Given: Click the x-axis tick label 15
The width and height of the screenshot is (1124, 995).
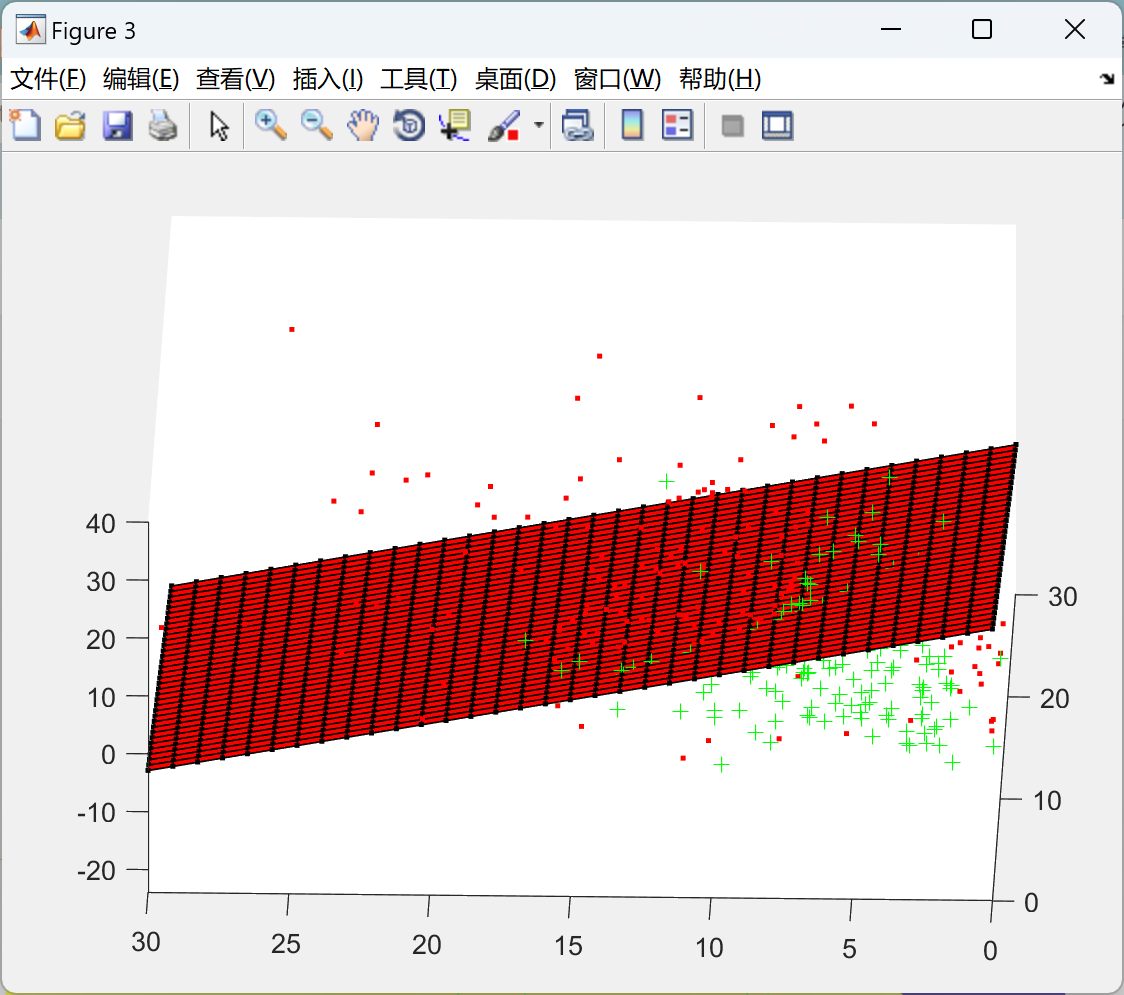Looking at the screenshot, I should pyautogui.click(x=568, y=946).
